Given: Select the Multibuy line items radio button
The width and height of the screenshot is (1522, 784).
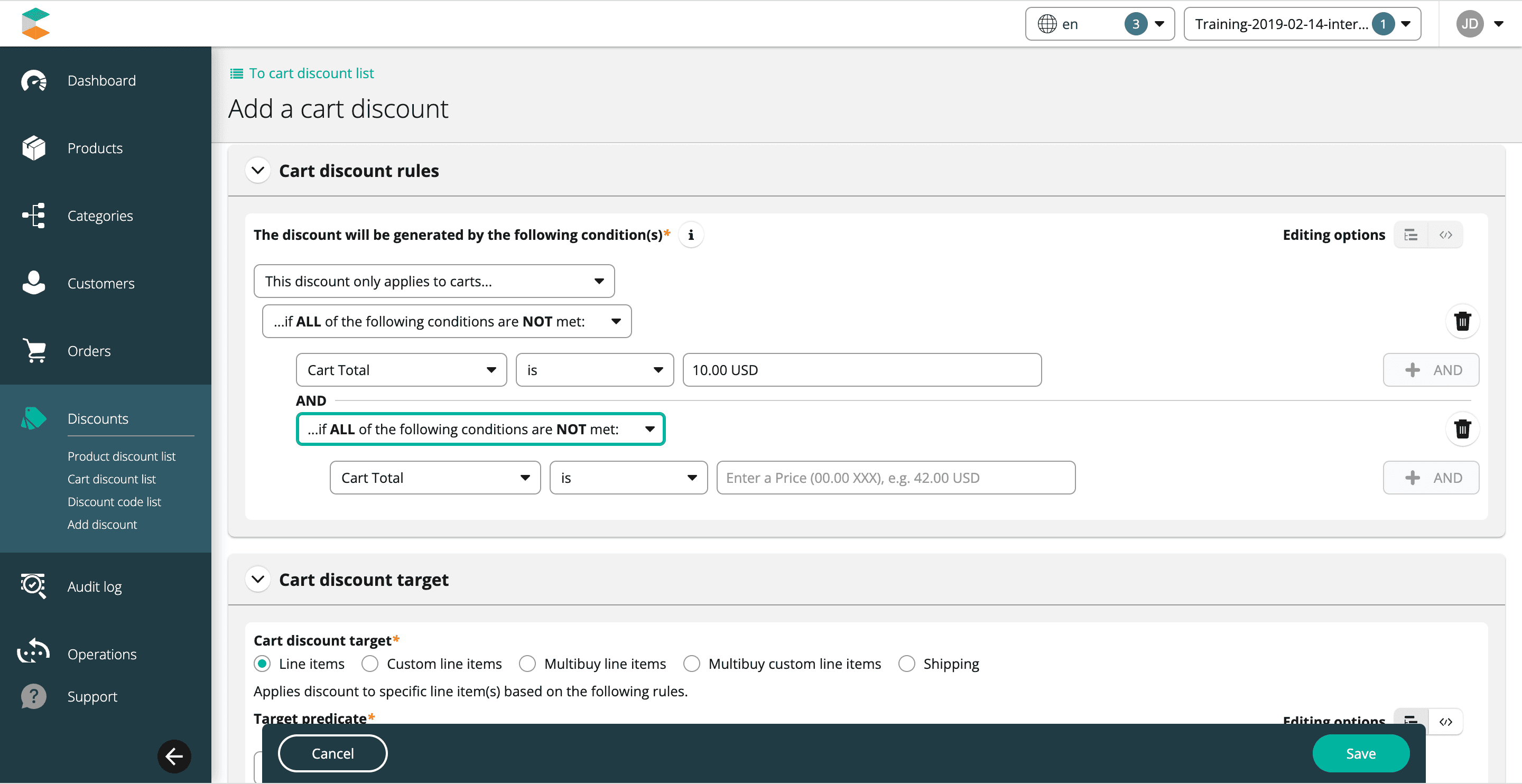Looking at the screenshot, I should tap(527, 663).
